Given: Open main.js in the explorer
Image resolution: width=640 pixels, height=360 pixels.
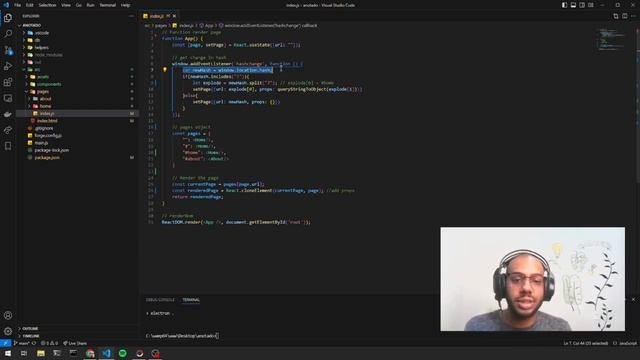Looking at the screenshot, I should coord(41,143).
